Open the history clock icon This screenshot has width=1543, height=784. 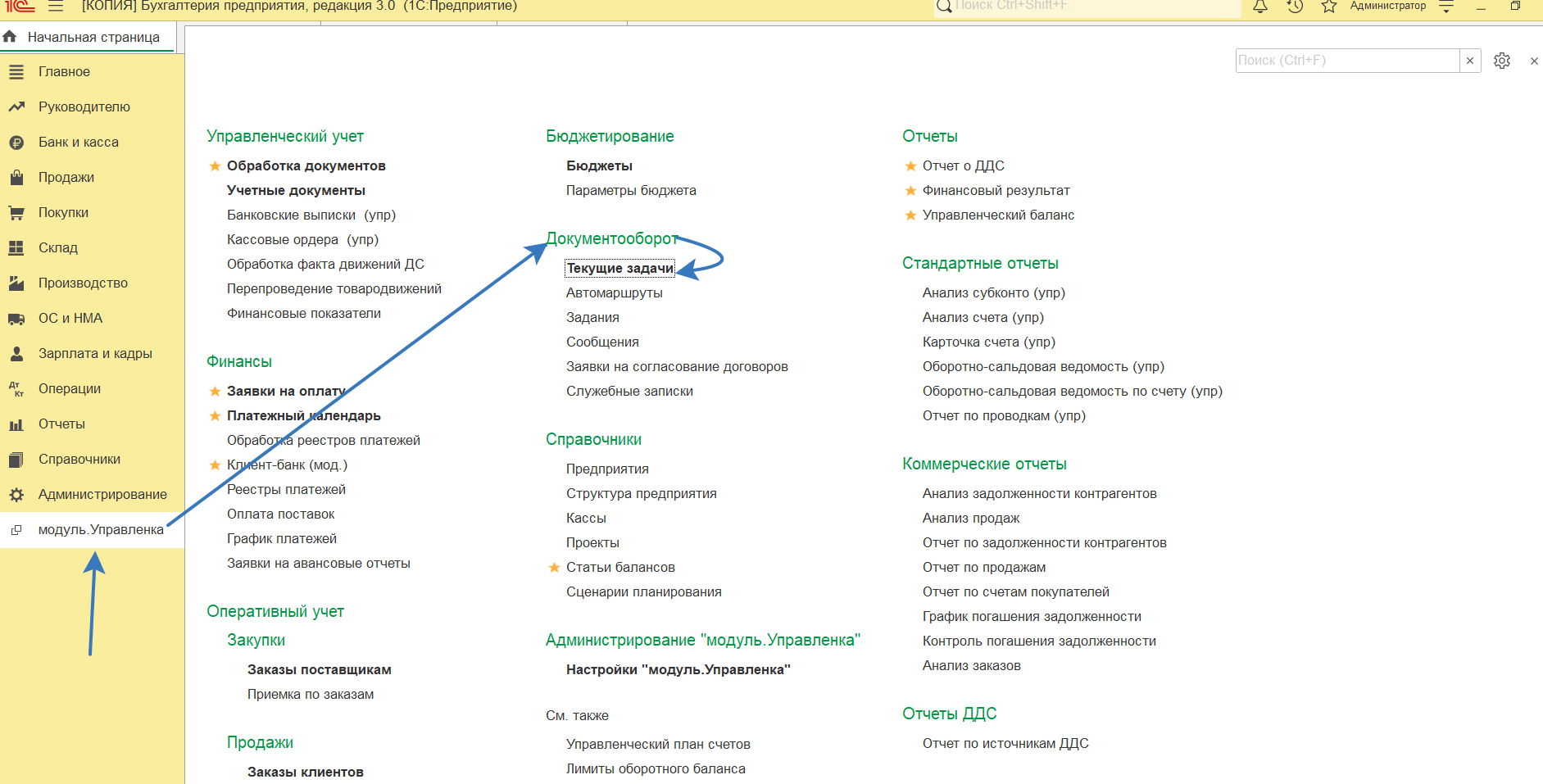coord(1295,6)
